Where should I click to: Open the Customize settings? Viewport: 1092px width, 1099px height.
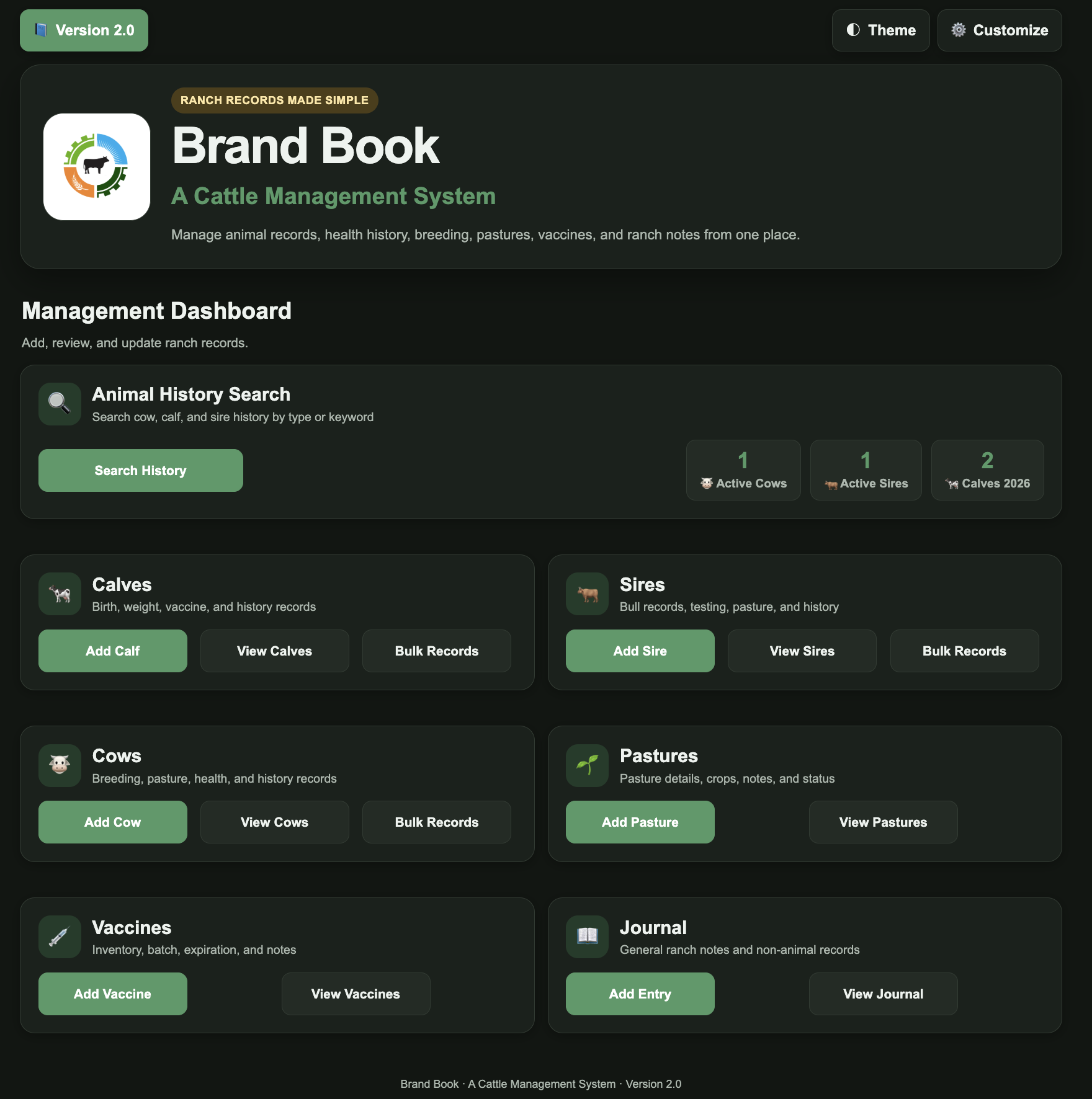1000,30
